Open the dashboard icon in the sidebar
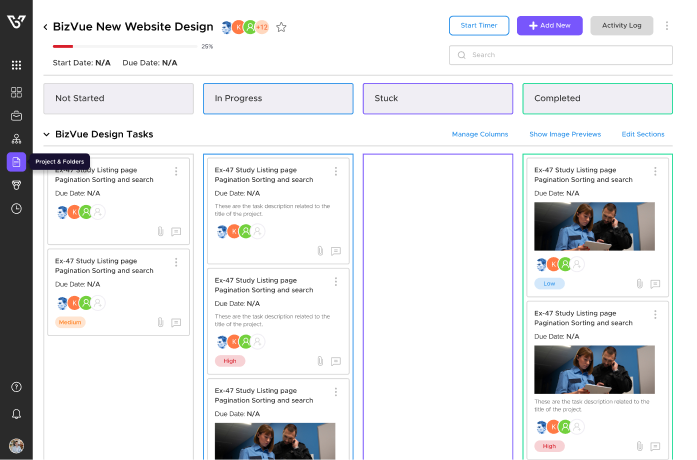 coord(16,92)
